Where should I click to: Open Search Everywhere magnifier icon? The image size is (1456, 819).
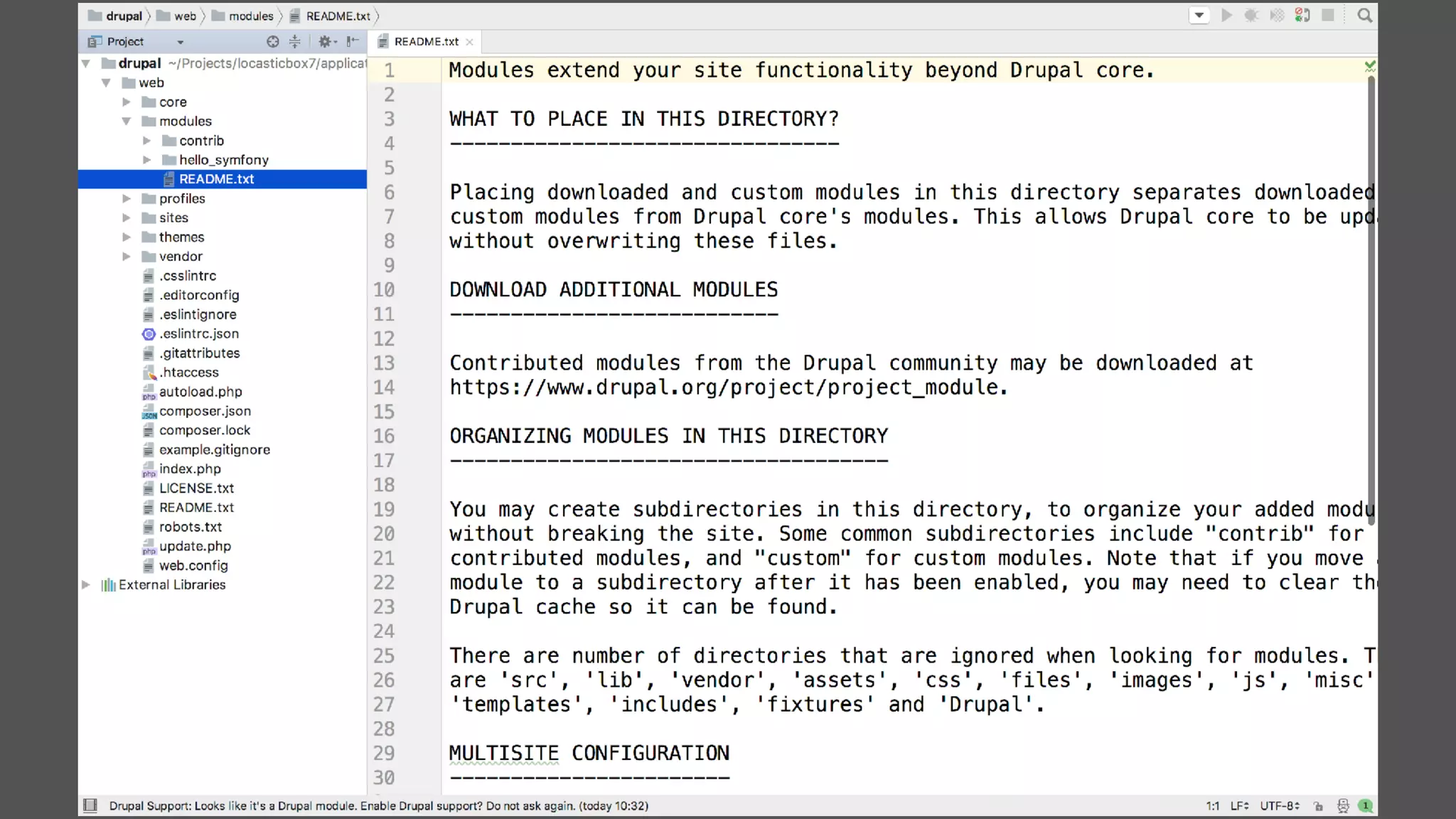click(x=1364, y=16)
